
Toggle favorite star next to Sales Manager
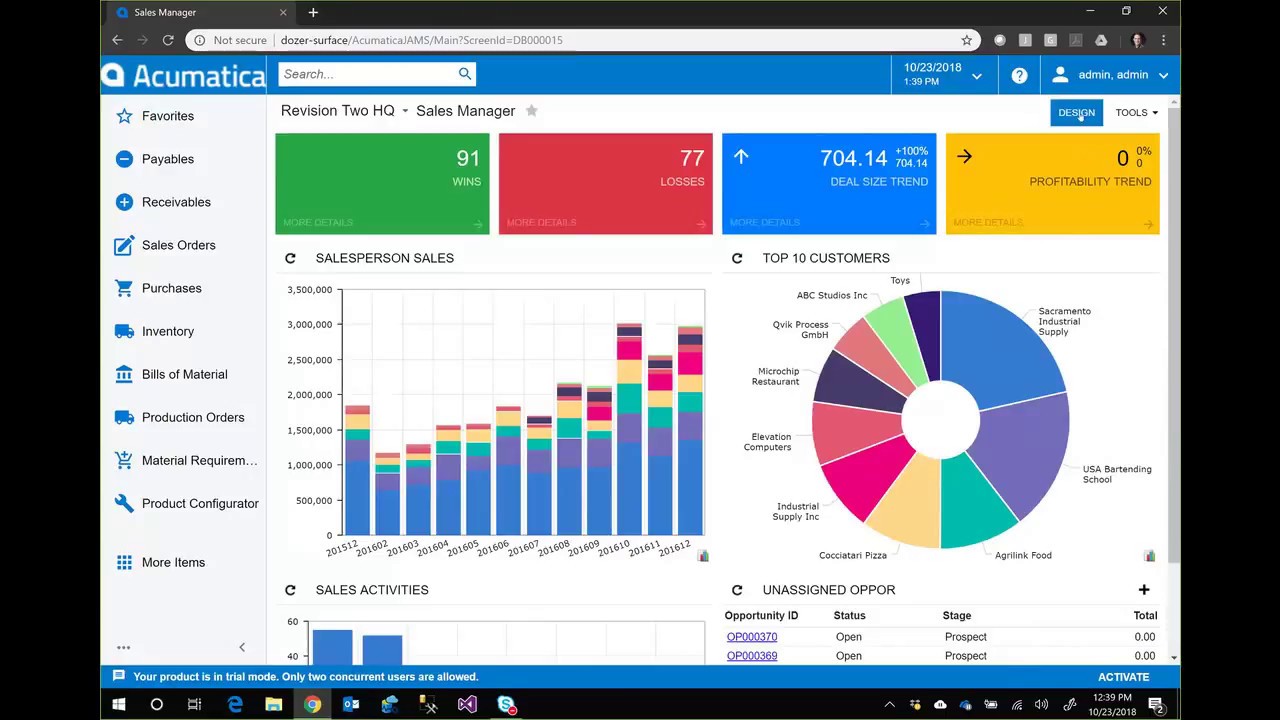coord(532,111)
